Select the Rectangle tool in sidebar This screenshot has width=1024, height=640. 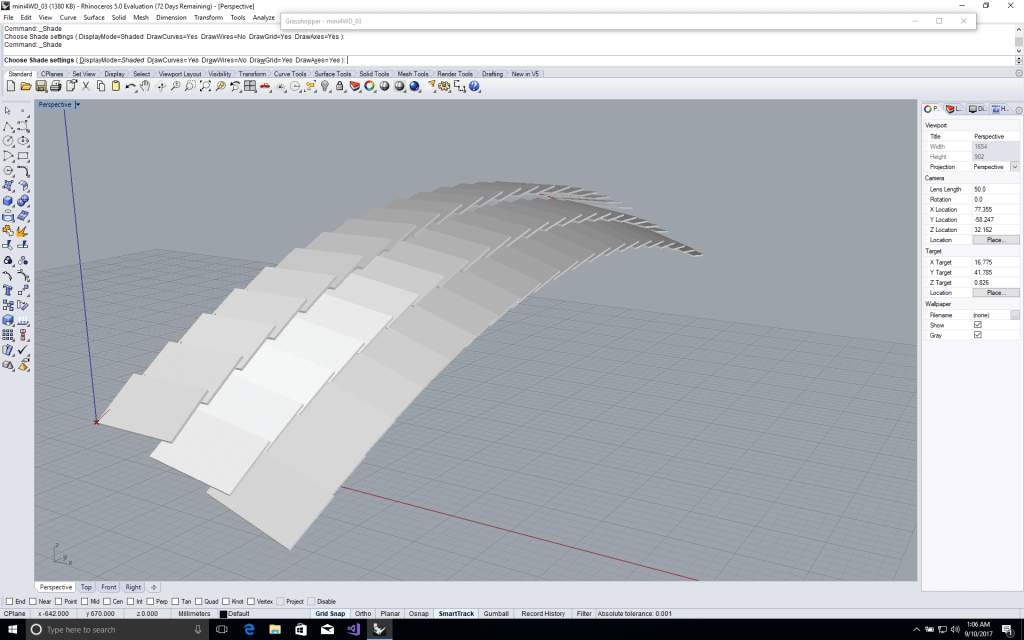24,155
